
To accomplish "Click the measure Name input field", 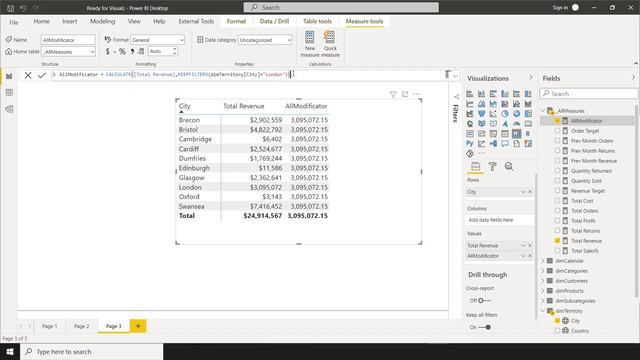I will (68, 40).
